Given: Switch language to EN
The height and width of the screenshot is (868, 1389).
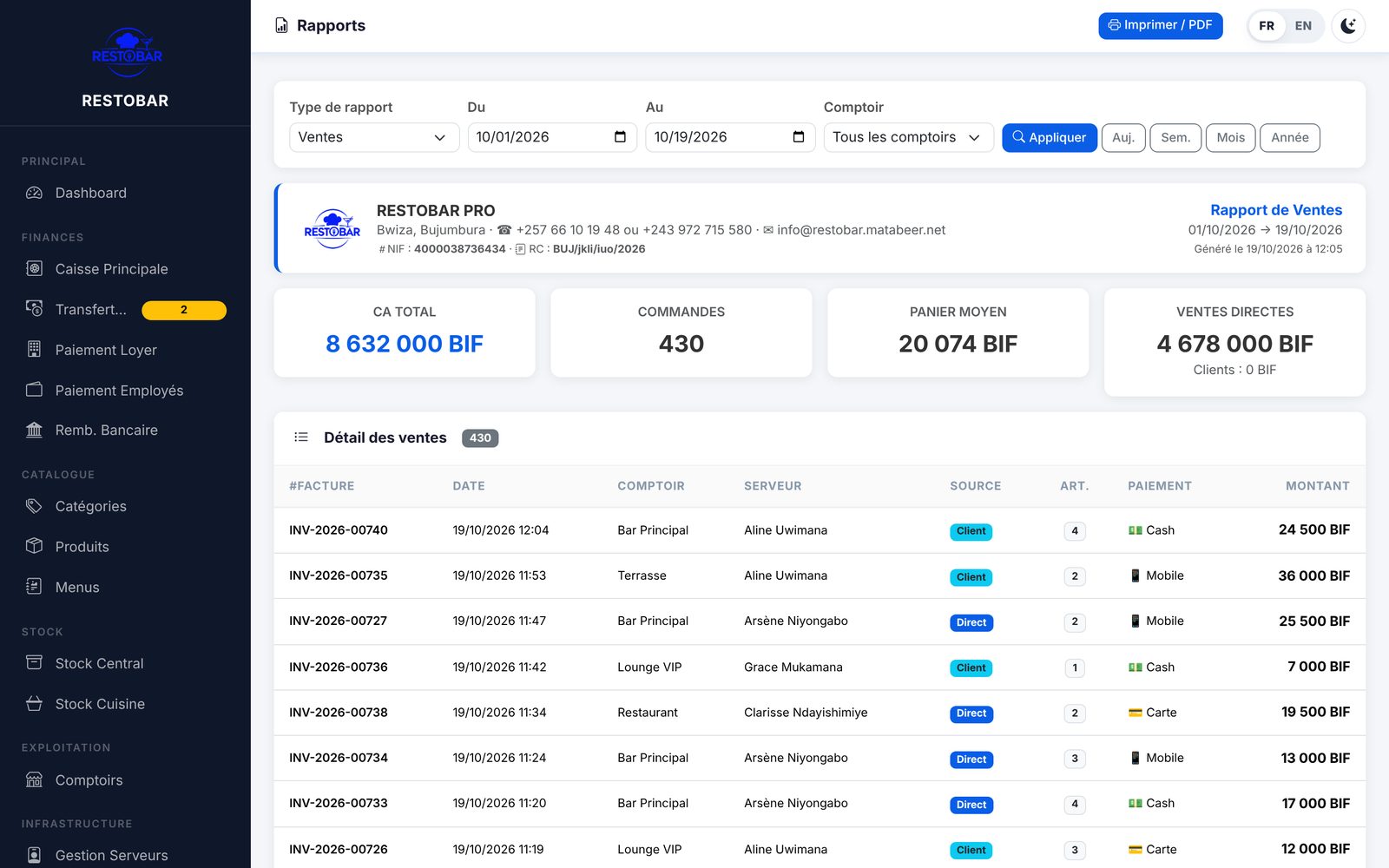Looking at the screenshot, I should [1303, 26].
